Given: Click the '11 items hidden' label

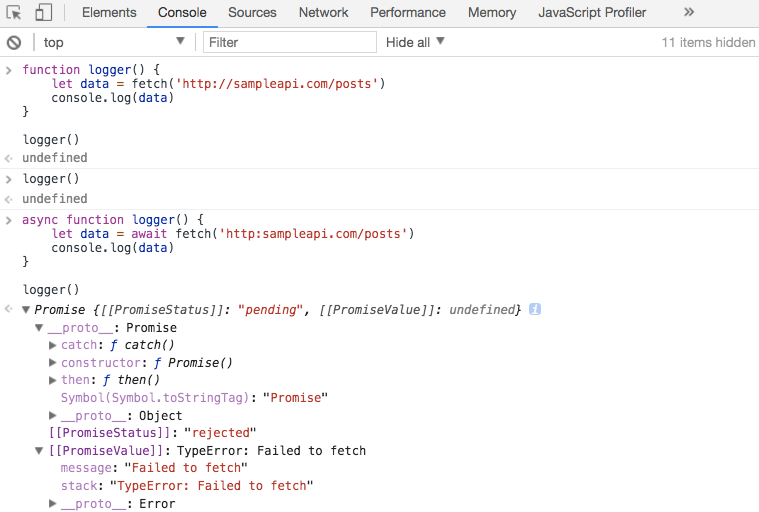Looking at the screenshot, I should click(708, 43).
